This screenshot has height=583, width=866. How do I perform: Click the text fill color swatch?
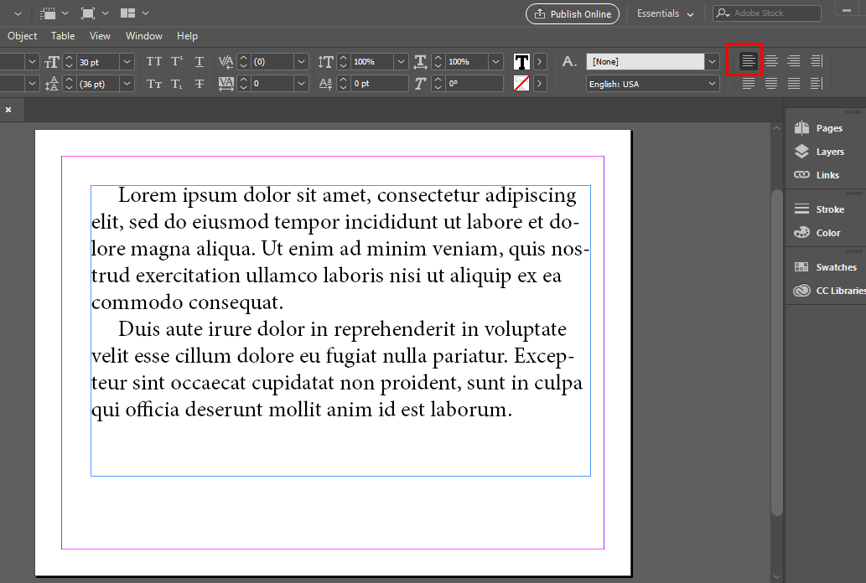click(x=521, y=62)
